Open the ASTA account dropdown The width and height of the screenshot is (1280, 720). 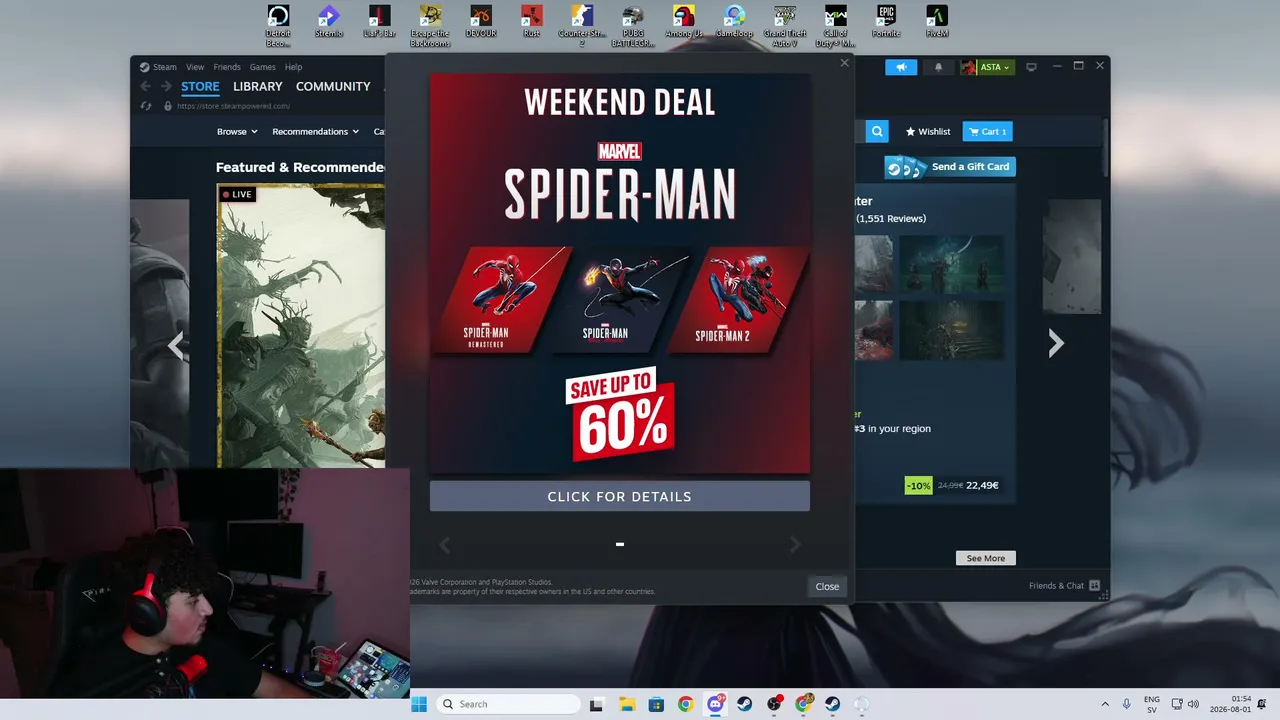[987, 67]
